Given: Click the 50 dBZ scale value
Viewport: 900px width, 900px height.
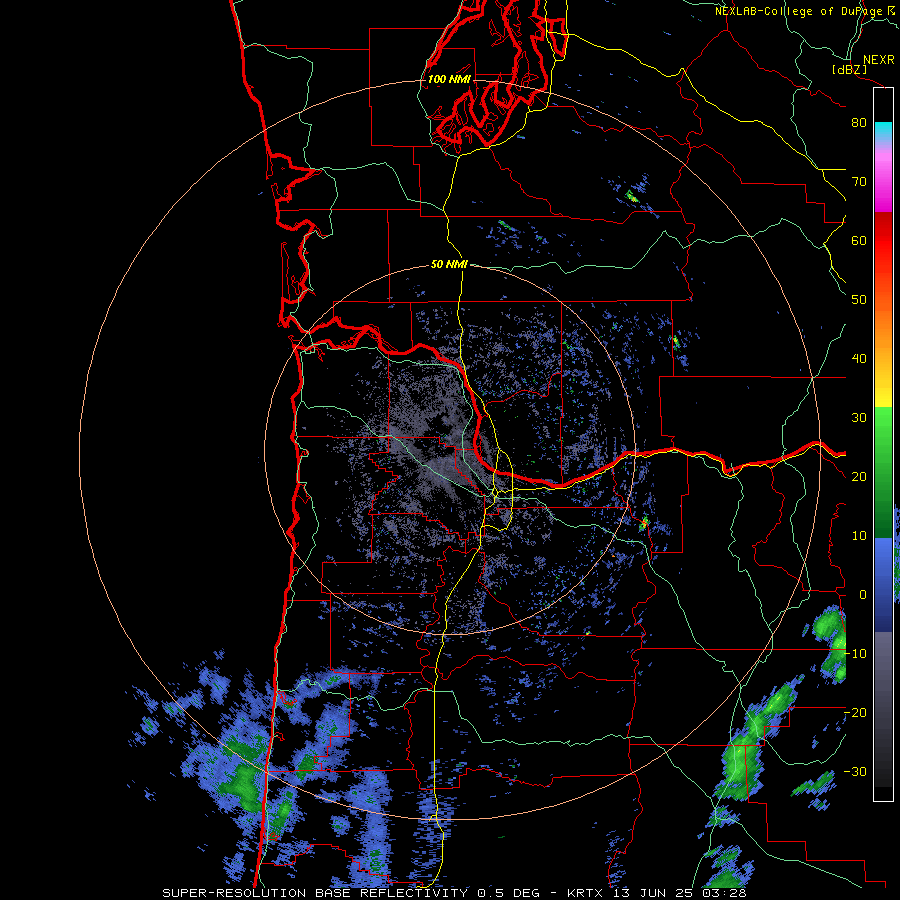Looking at the screenshot, I should click(x=859, y=300).
